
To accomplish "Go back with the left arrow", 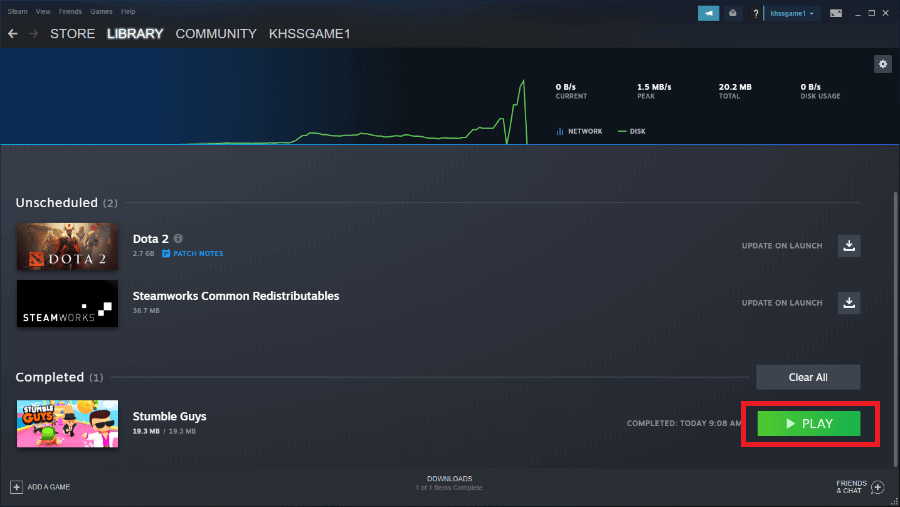I will 13,34.
